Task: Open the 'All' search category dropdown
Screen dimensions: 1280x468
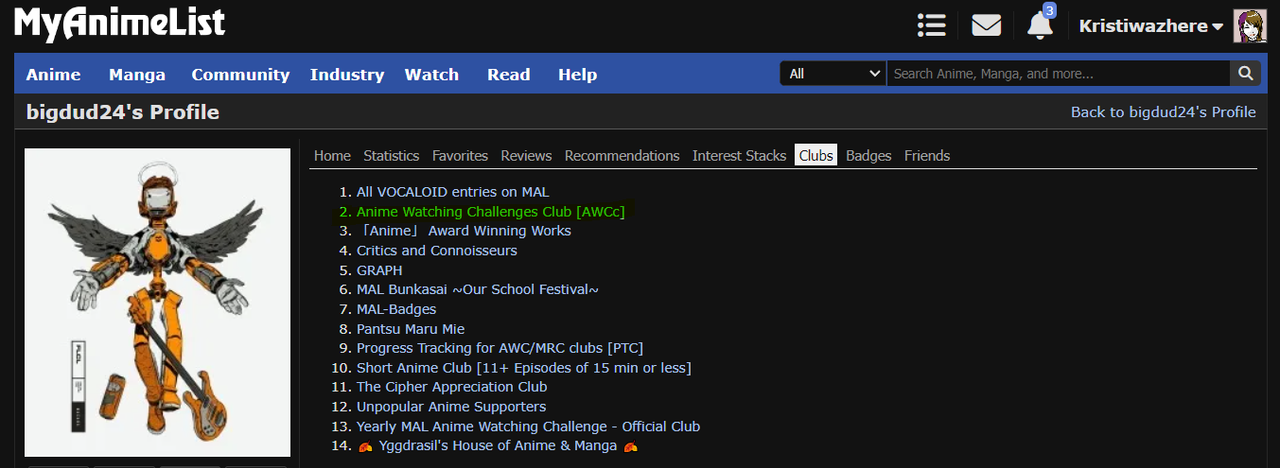Action: tap(833, 73)
